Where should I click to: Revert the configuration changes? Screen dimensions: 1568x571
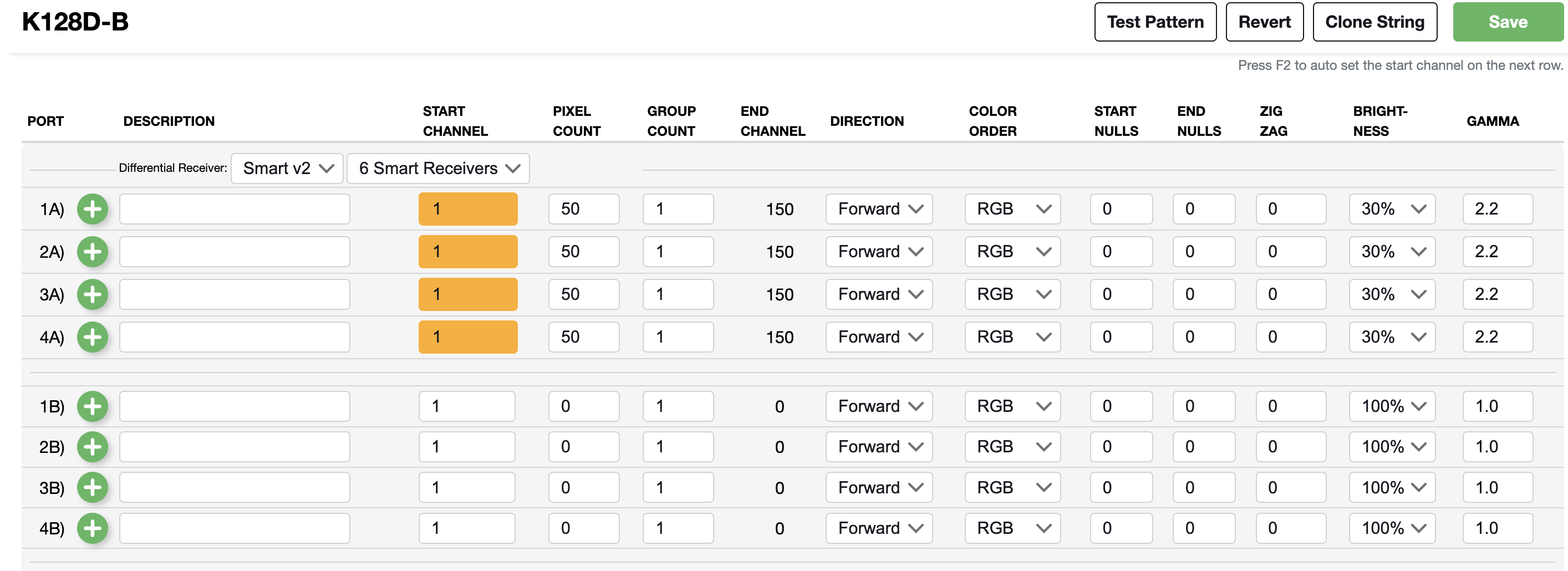[1264, 22]
